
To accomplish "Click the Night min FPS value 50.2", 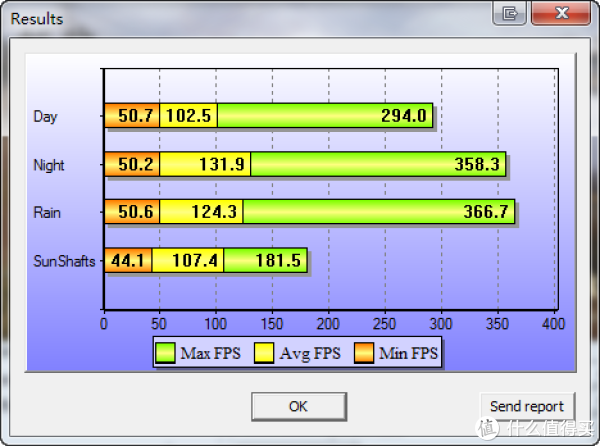I will click(135, 164).
